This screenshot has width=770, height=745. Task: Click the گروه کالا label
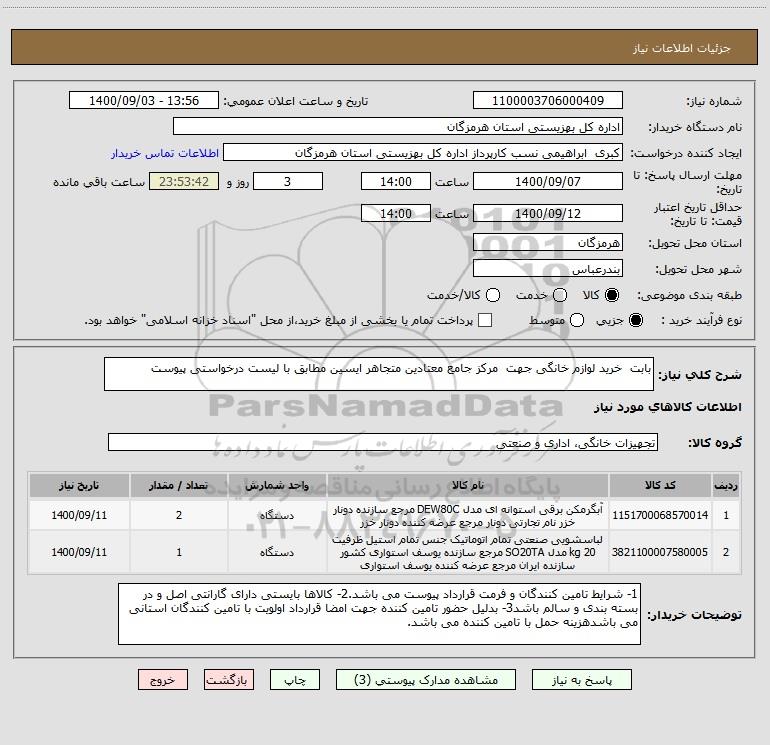tap(715, 443)
